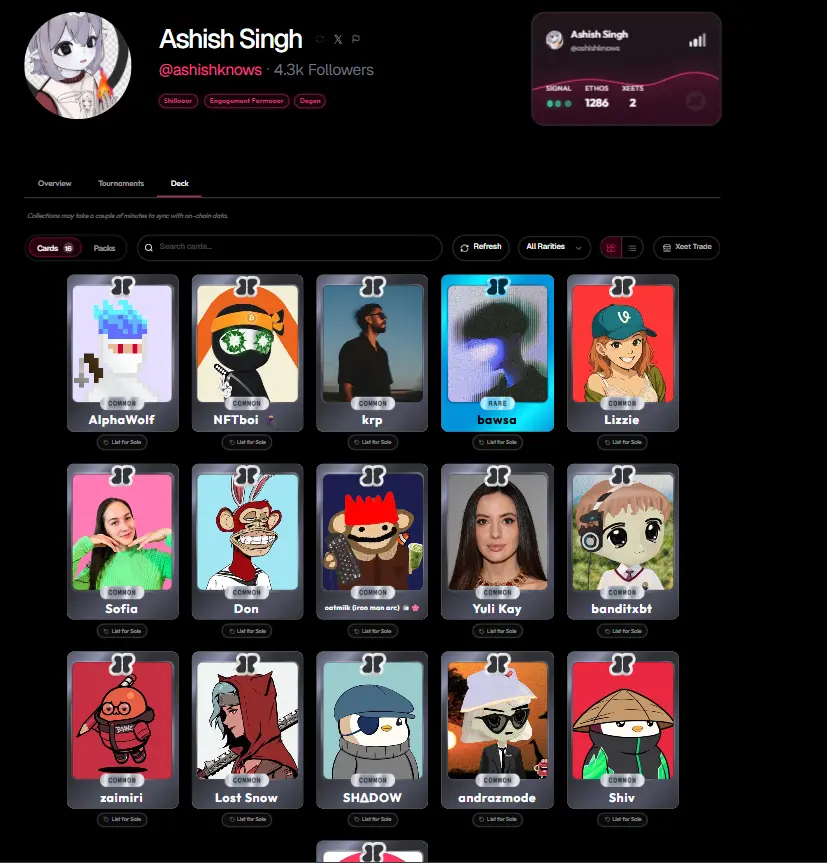Click the sync icon beside Ashish Singh
This screenshot has width=827, height=863.
tap(320, 39)
